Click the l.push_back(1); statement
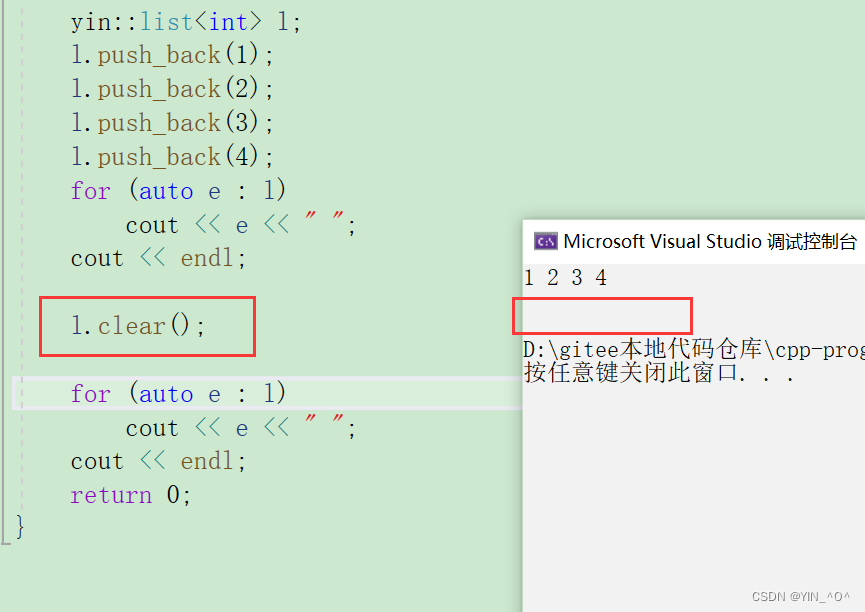This screenshot has height=612, width=865. point(162,55)
